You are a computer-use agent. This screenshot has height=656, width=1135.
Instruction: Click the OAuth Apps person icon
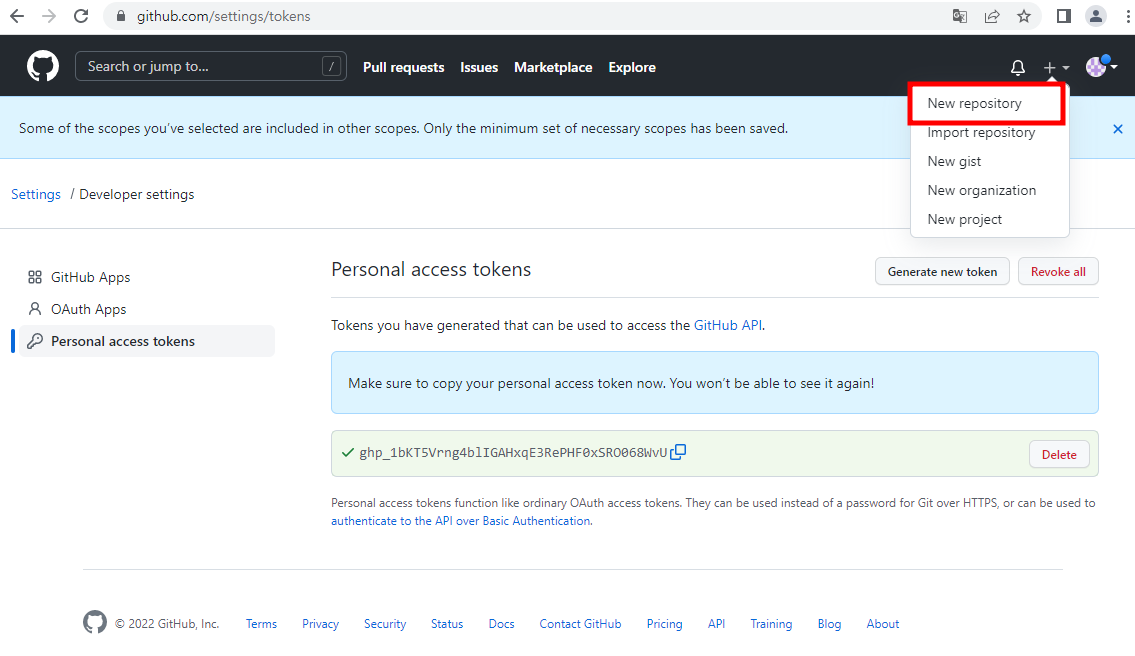[35, 309]
